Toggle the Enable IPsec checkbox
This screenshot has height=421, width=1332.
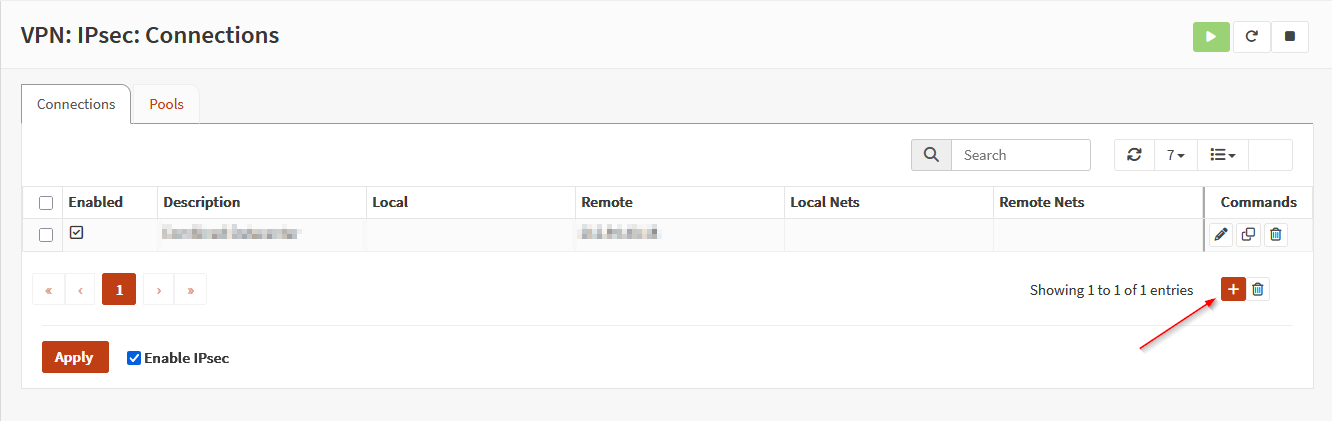134,358
